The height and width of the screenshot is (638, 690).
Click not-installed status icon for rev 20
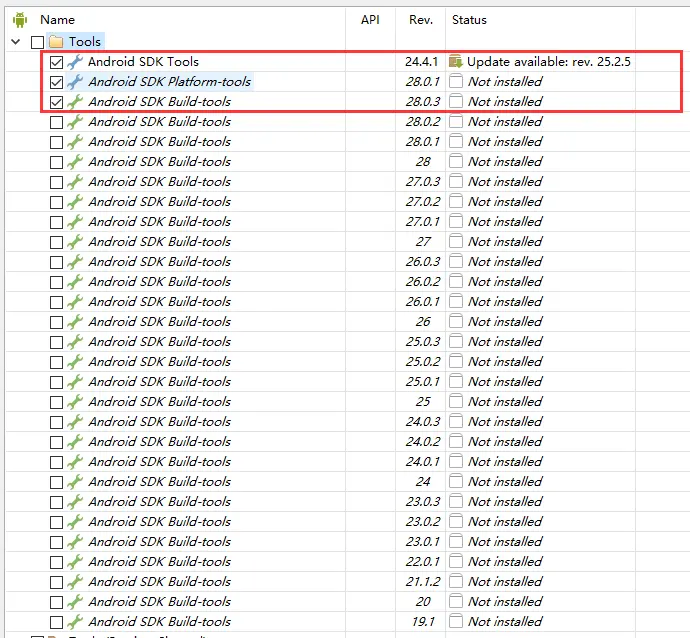(456, 602)
